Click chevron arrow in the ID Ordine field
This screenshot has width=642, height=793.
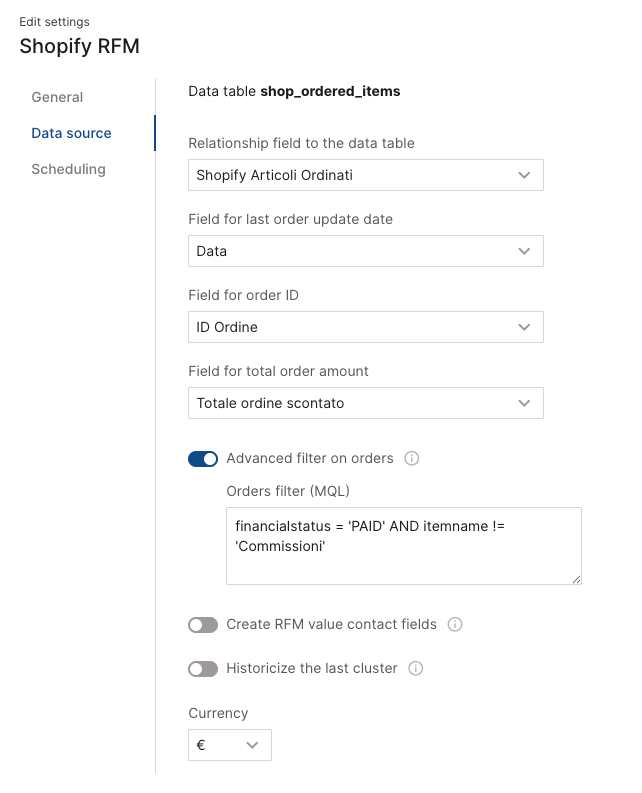pyautogui.click(x=524, y=327)
